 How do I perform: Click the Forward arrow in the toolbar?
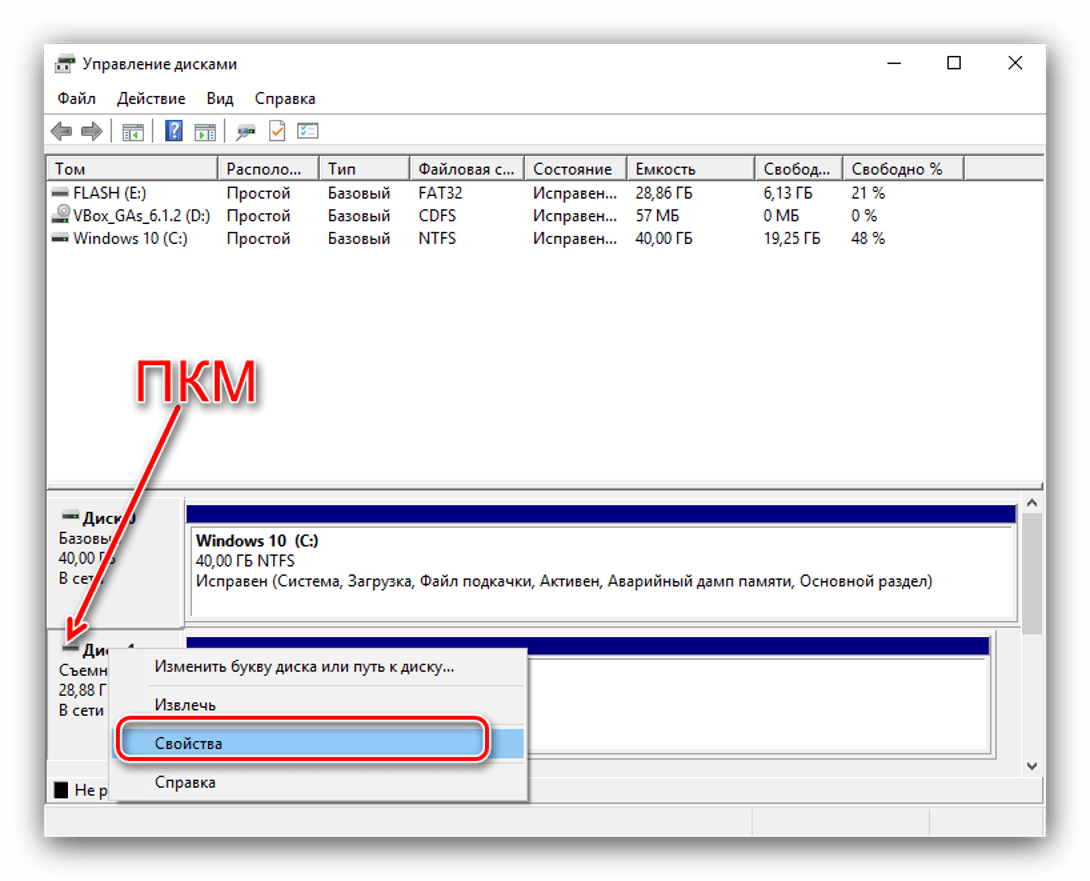pyautogui.click(x=92, y=131)
